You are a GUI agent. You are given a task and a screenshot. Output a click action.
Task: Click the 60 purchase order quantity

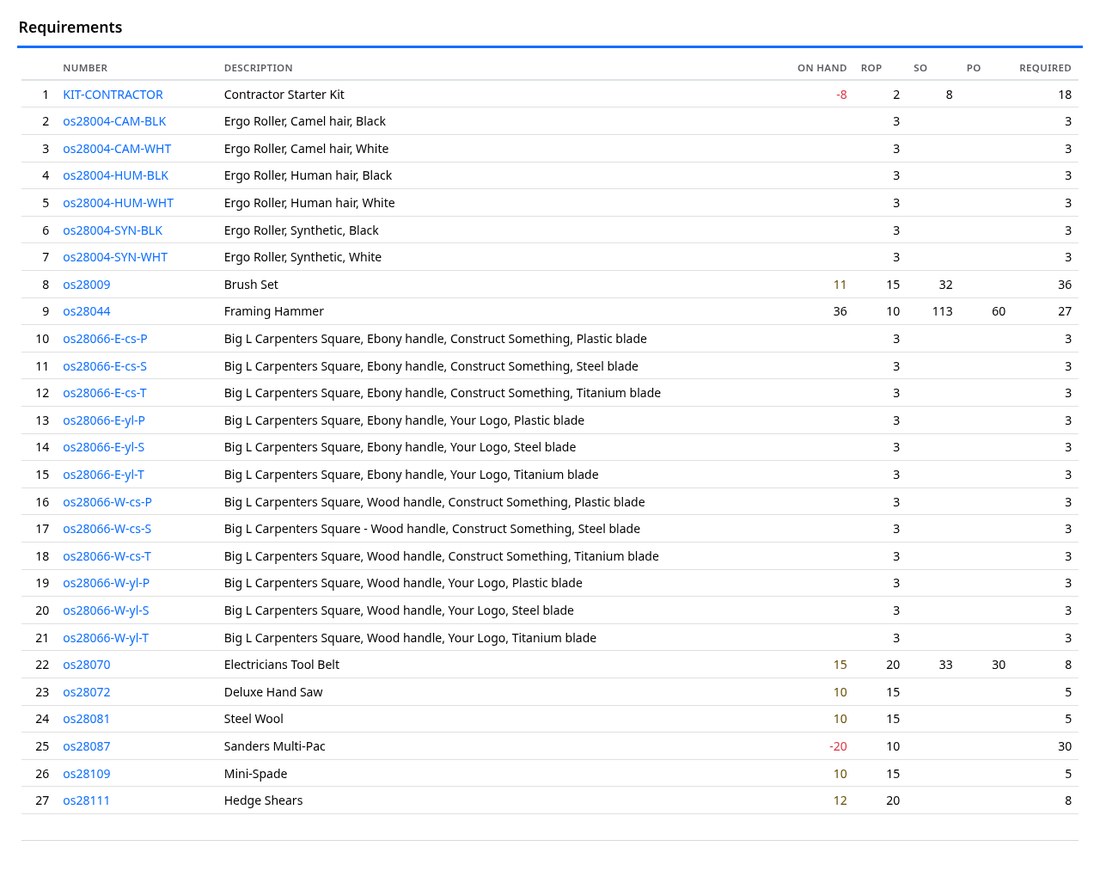998,311
